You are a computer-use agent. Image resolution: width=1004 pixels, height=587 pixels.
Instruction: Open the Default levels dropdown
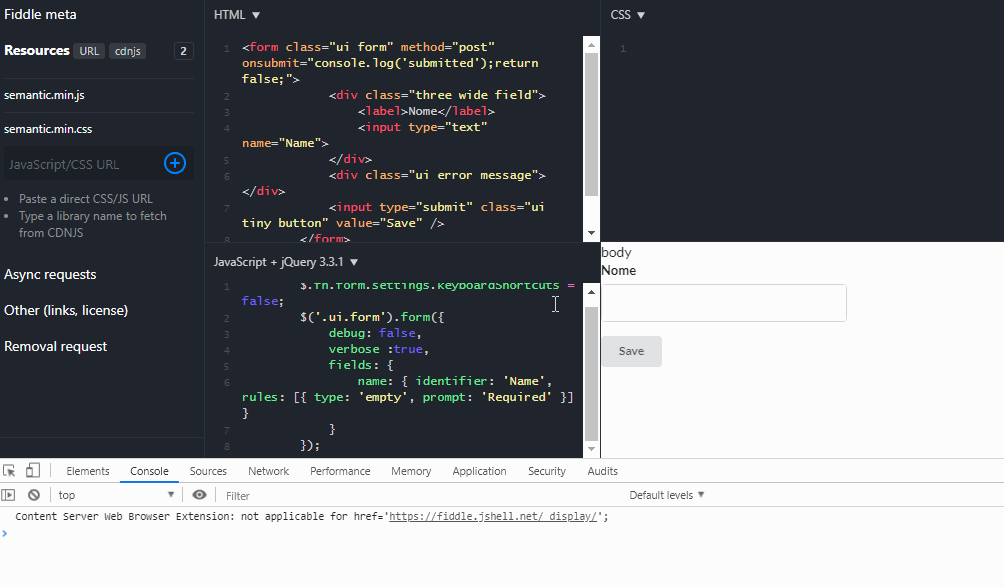click(666, 494)
